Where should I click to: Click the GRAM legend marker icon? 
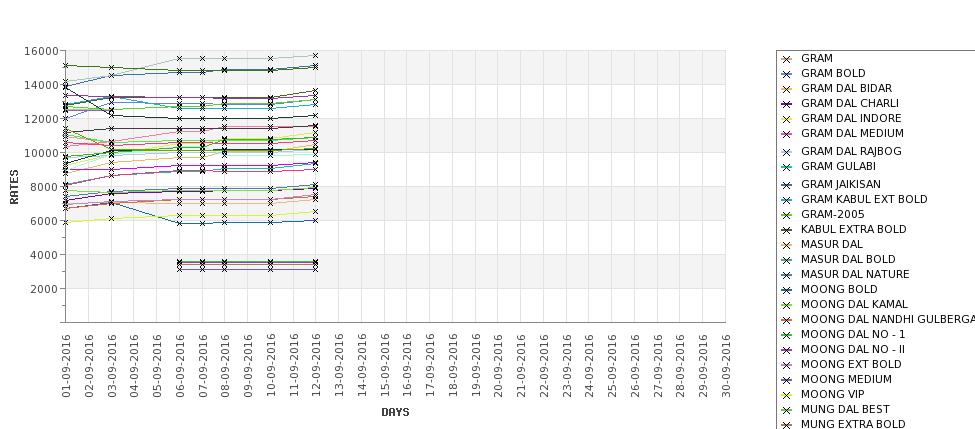point(787,59)
